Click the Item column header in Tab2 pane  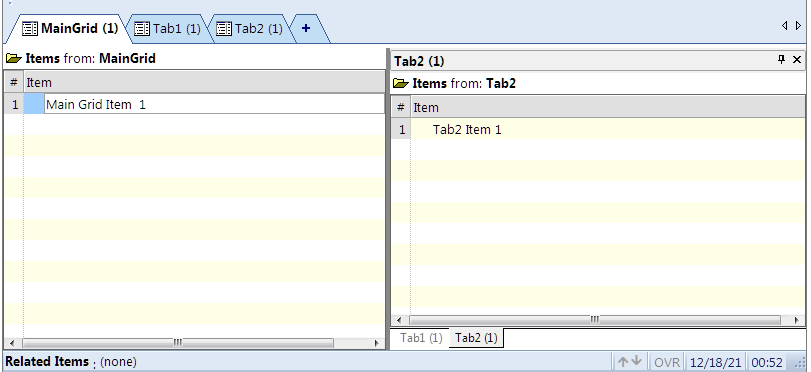608,108
